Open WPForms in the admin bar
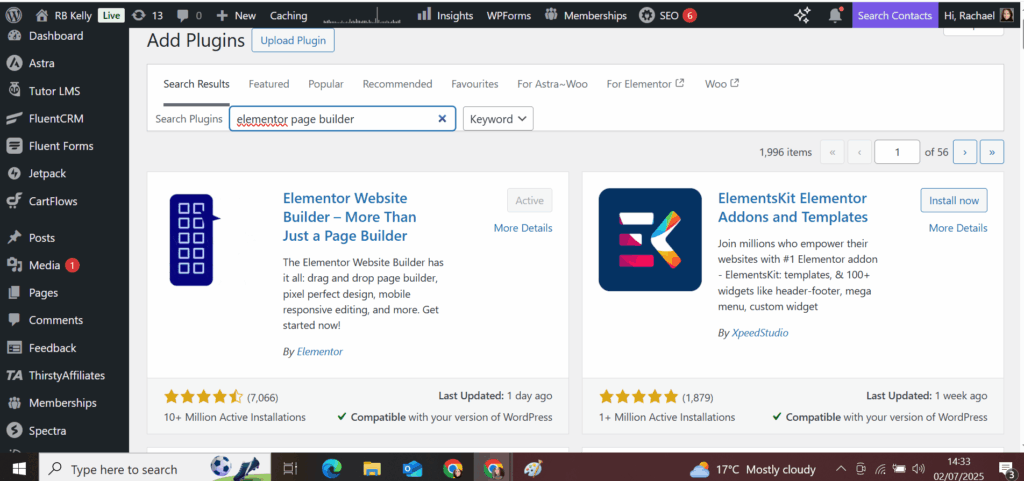The image size is (1024, 481). [508, 15]
